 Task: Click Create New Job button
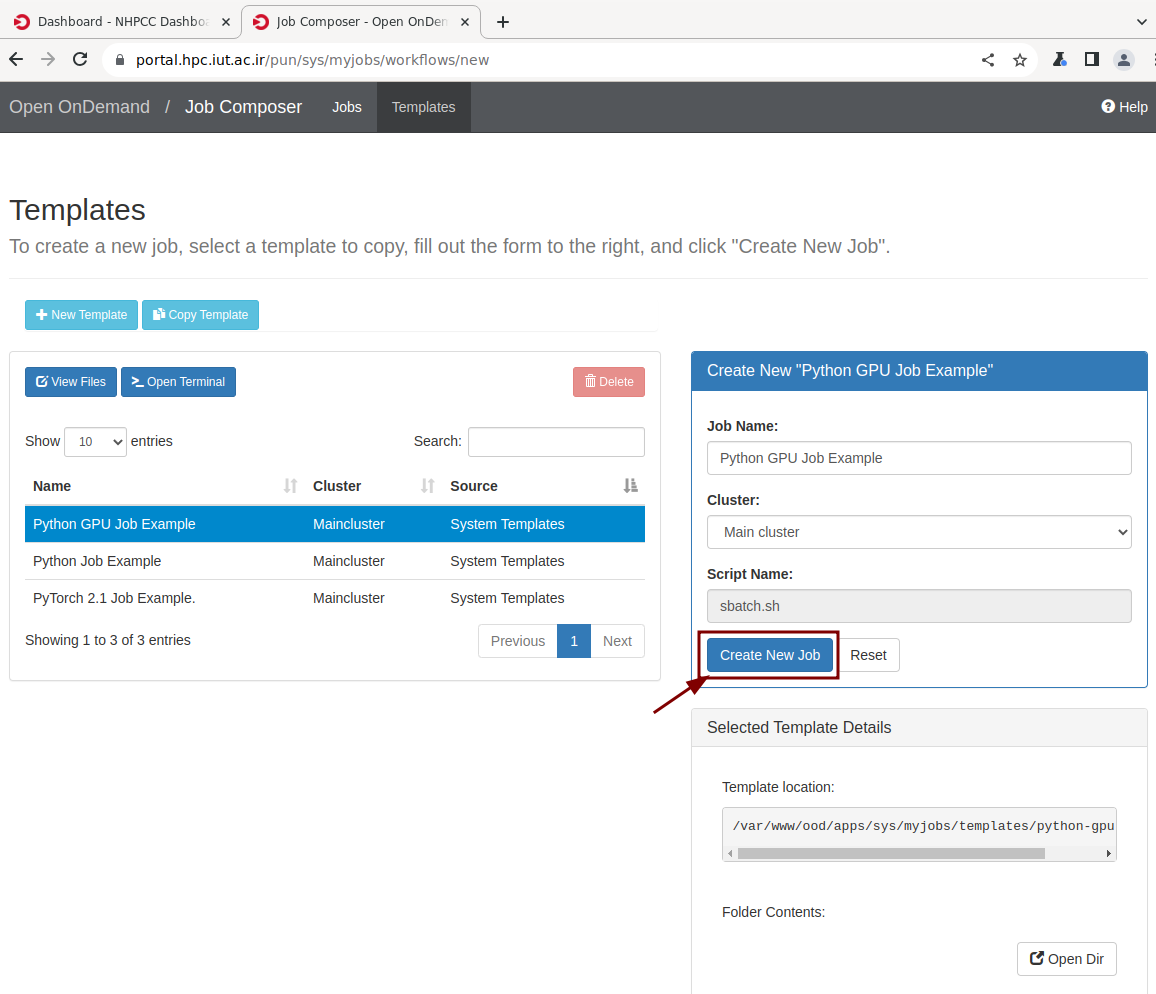click(770, 656)
